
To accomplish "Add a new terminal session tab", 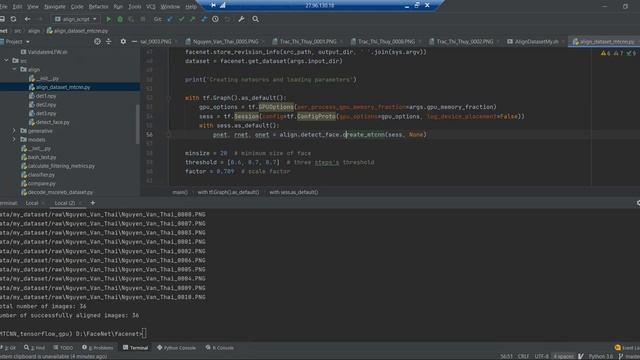I will click(x=93, y=203).
